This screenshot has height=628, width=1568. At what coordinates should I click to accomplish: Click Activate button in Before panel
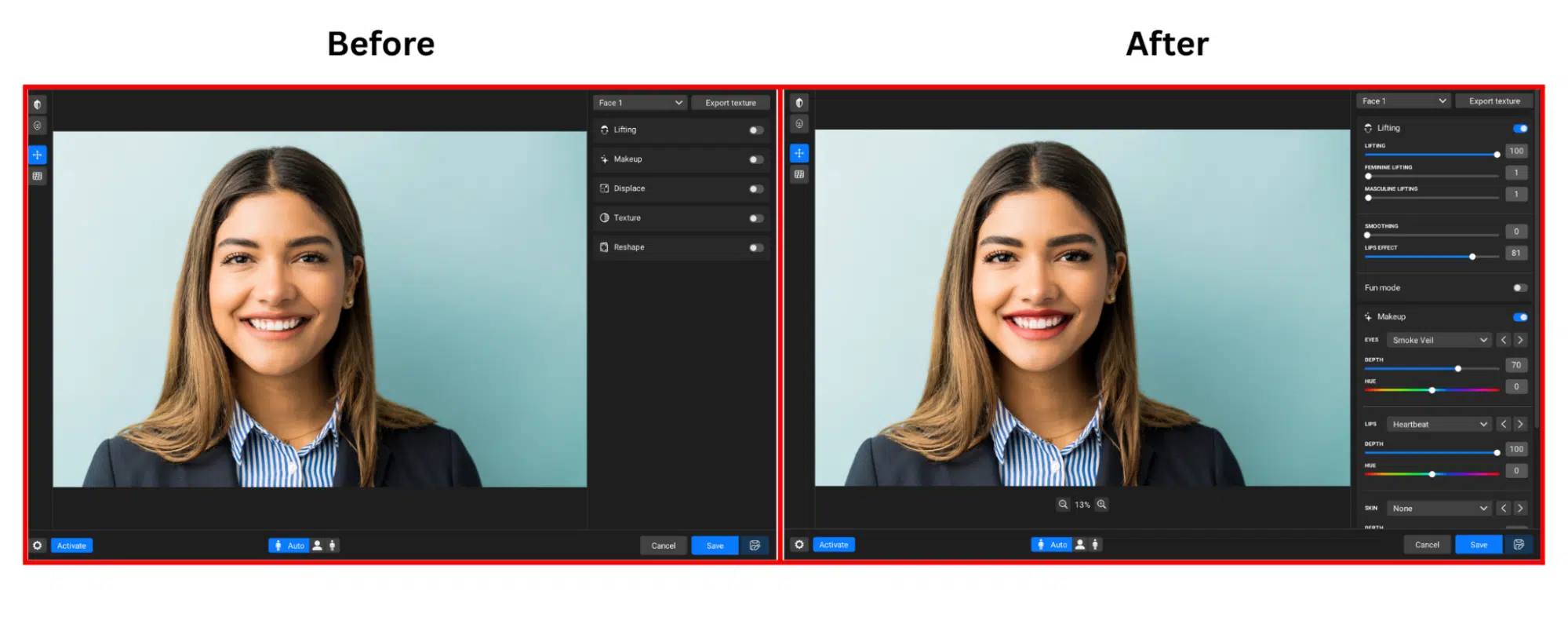point(71,546)
